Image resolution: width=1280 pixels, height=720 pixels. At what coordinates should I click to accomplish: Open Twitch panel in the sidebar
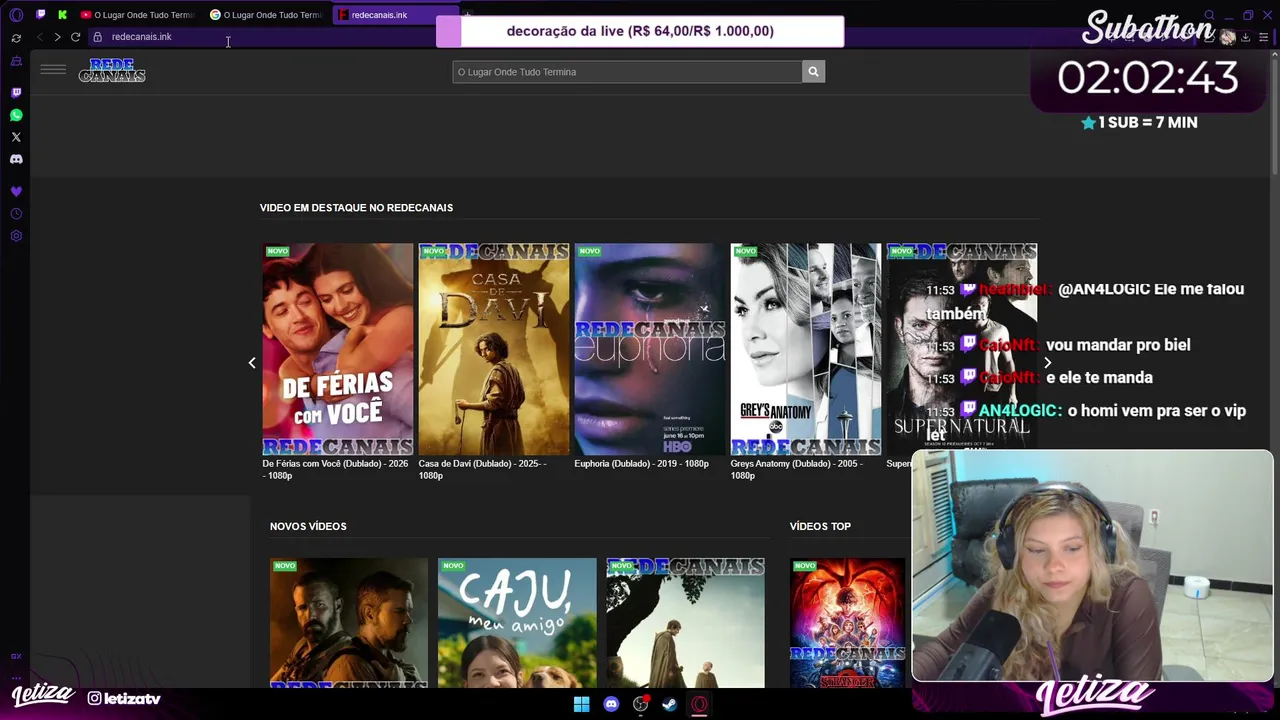pos(16,92)
